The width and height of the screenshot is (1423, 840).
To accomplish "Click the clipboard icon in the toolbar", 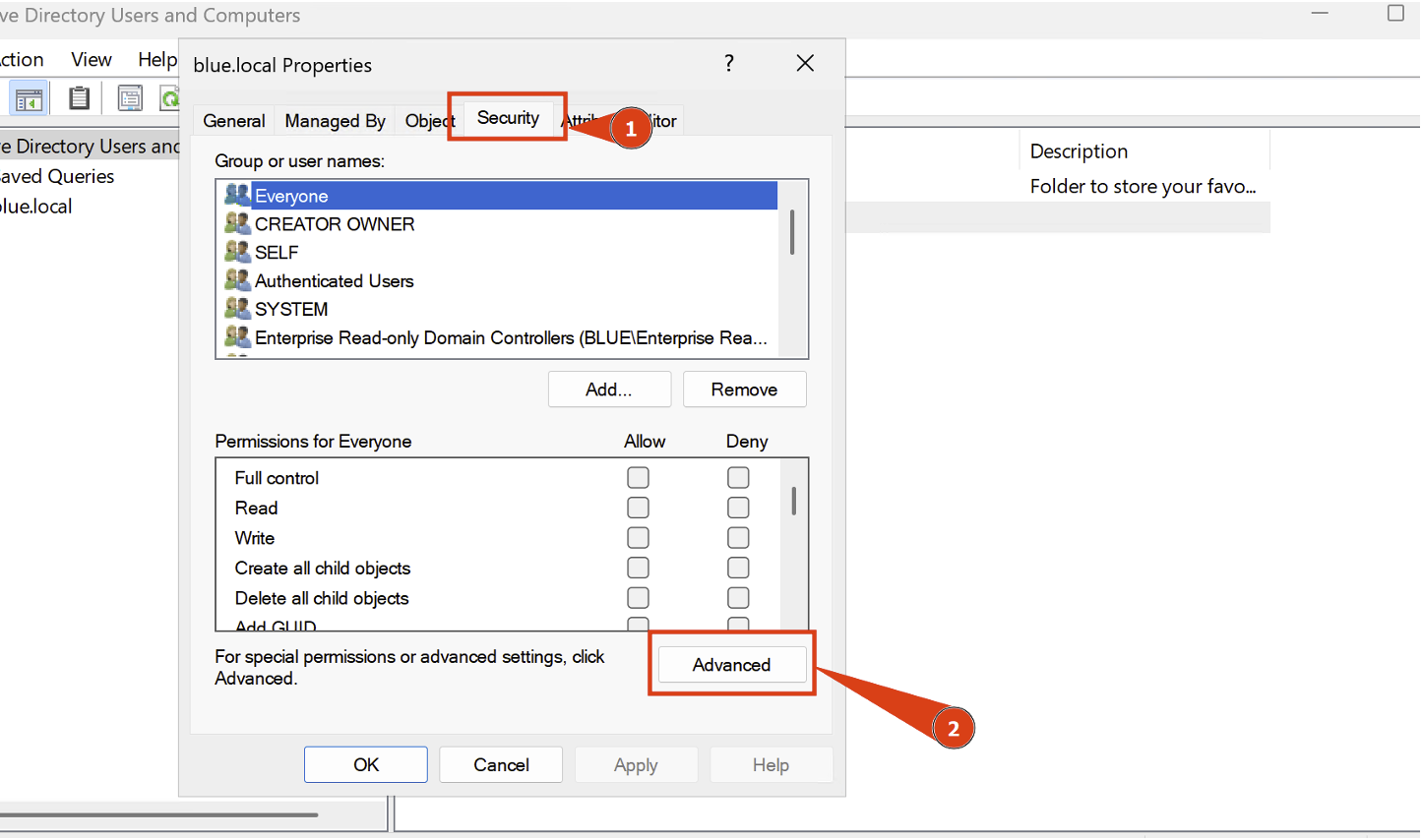I will click(x=79, y=98).
